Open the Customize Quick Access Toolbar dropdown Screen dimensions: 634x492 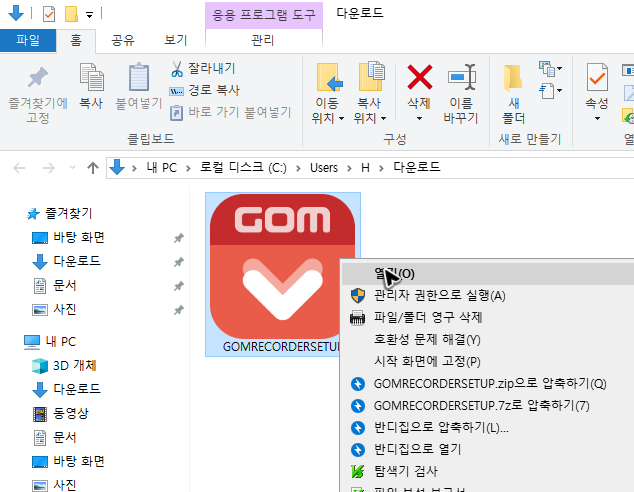(89, 15)
